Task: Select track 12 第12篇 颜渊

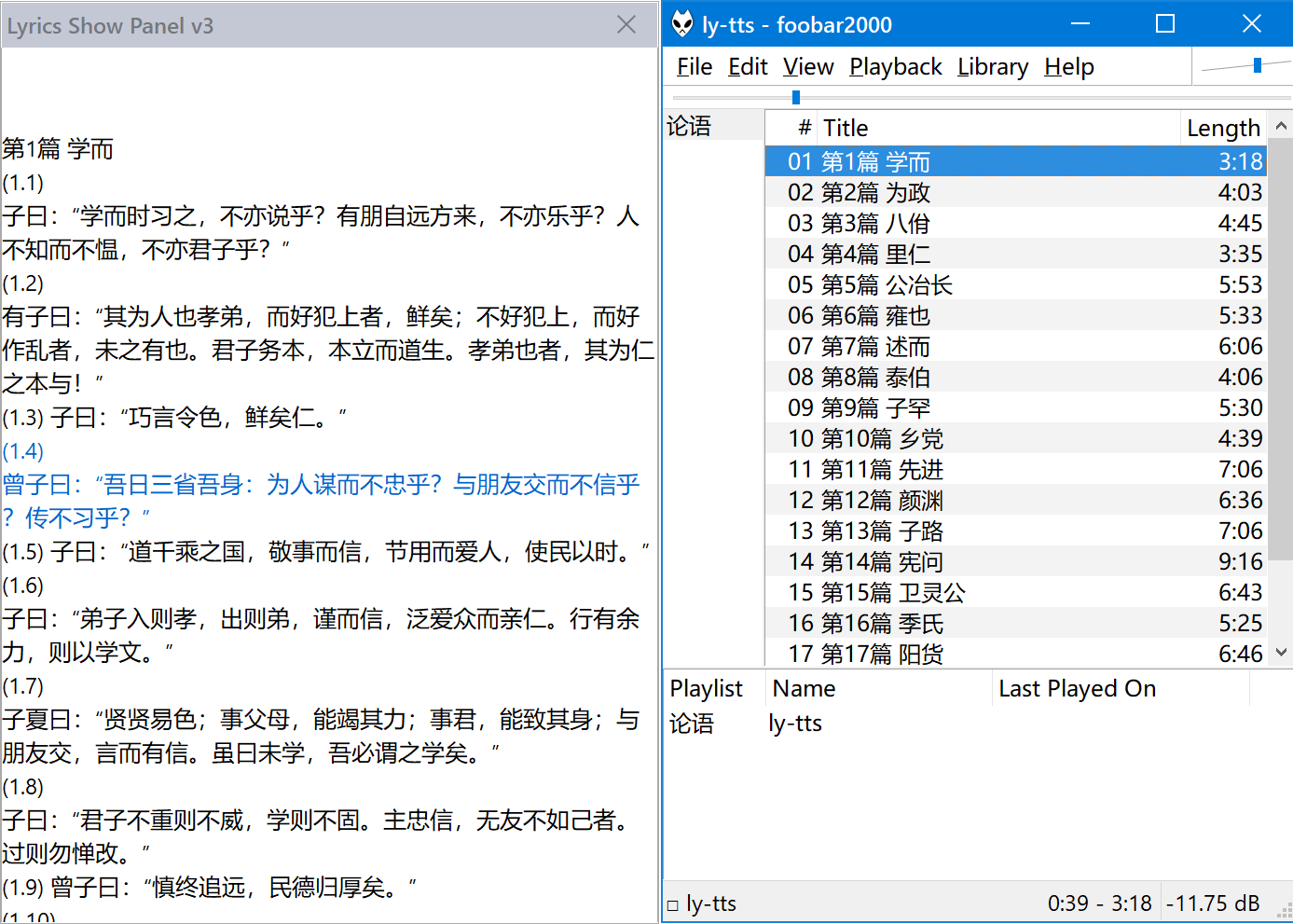Action: (1016, 500)
